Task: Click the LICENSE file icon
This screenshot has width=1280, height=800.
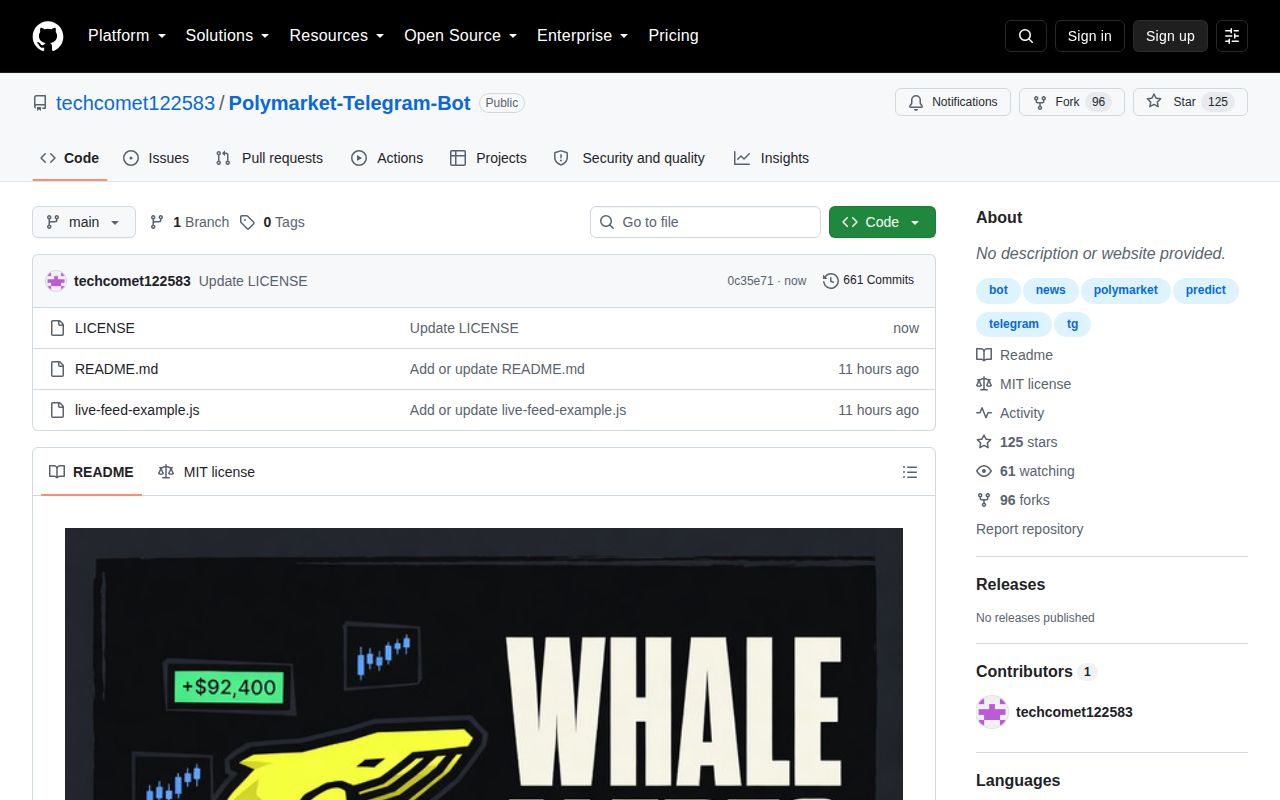Action: pyautogui.click(x=57, y=328)
